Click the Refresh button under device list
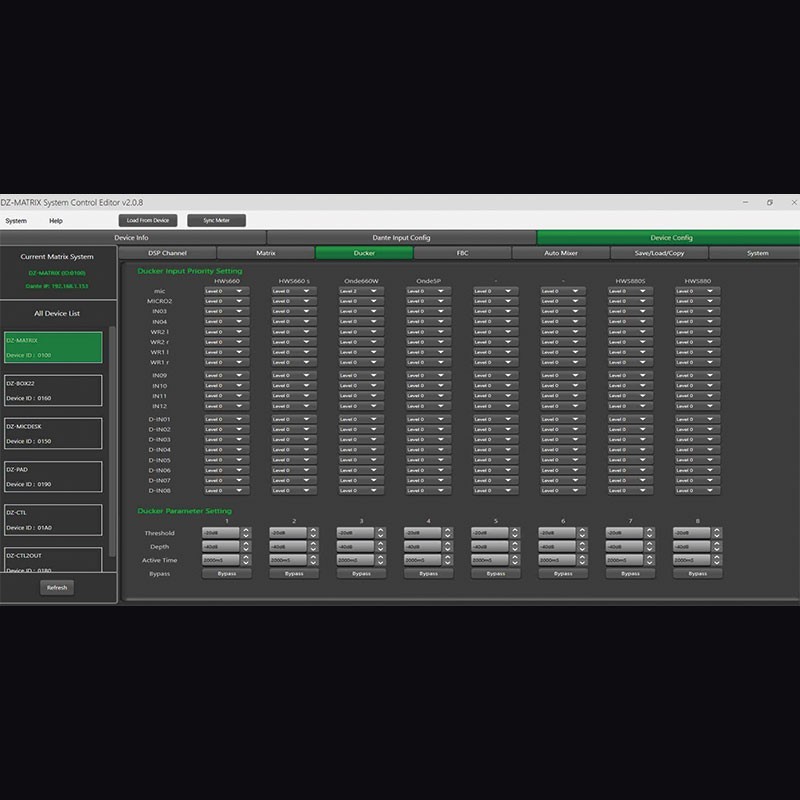The width and height of the screenshot is (800, 800). 57,588
